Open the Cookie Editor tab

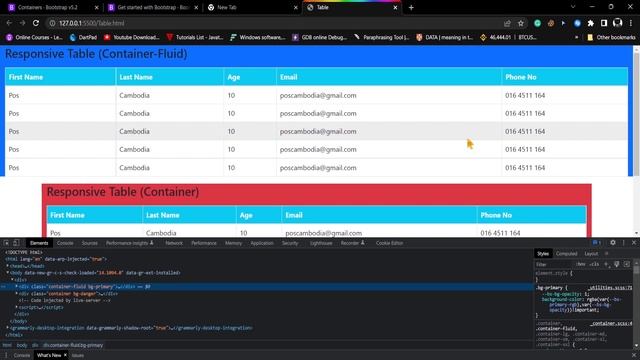[389, 243]
